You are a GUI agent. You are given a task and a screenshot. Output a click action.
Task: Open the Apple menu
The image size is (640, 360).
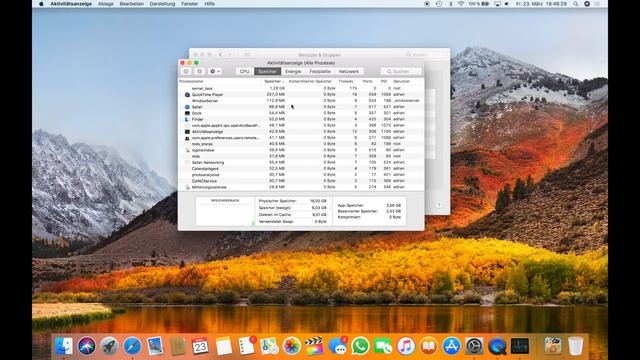pyautogui.click(x=41, y=4)
